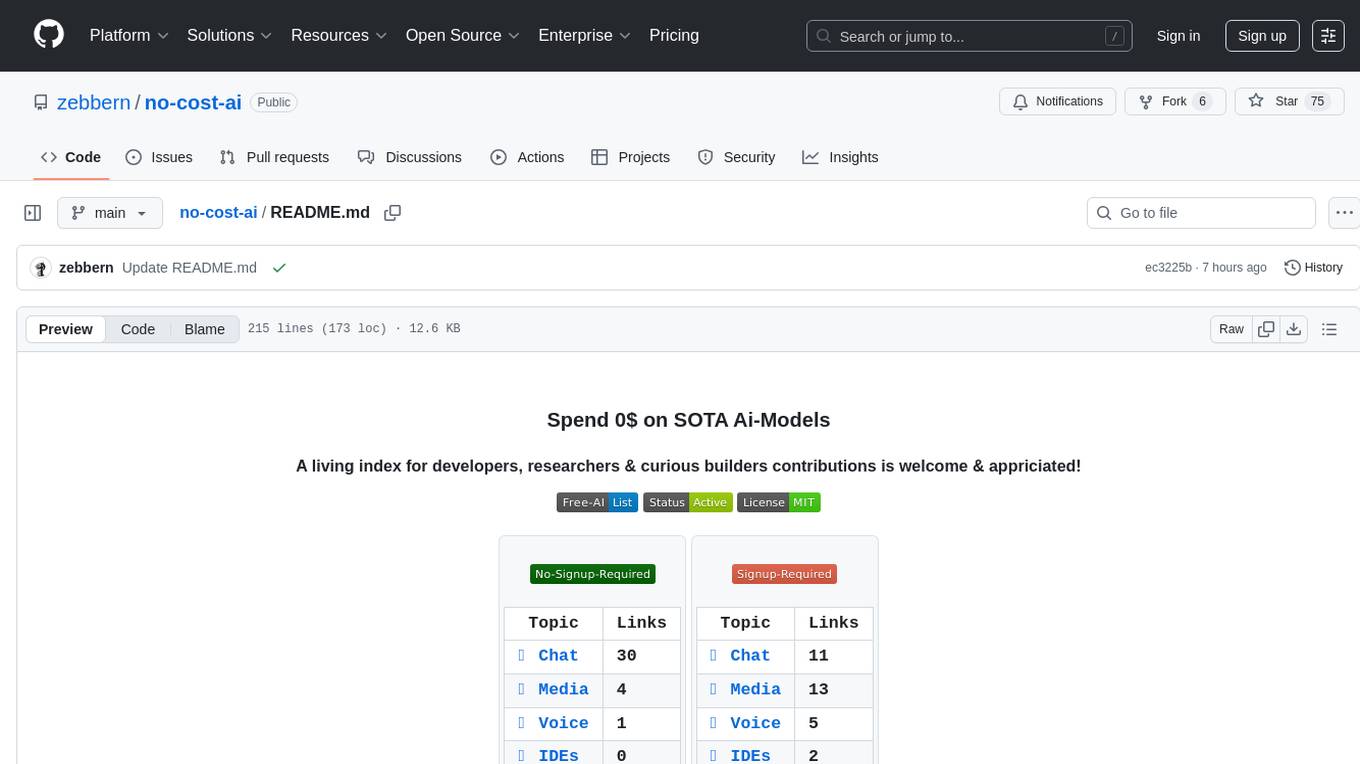Open the Security tab

pos(736,157)
